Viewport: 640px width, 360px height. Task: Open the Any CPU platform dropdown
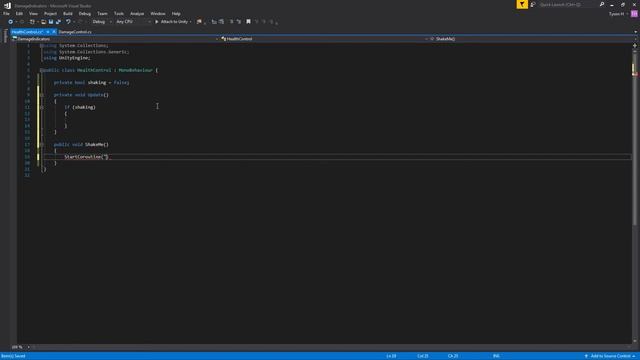[x=133, y=22]
